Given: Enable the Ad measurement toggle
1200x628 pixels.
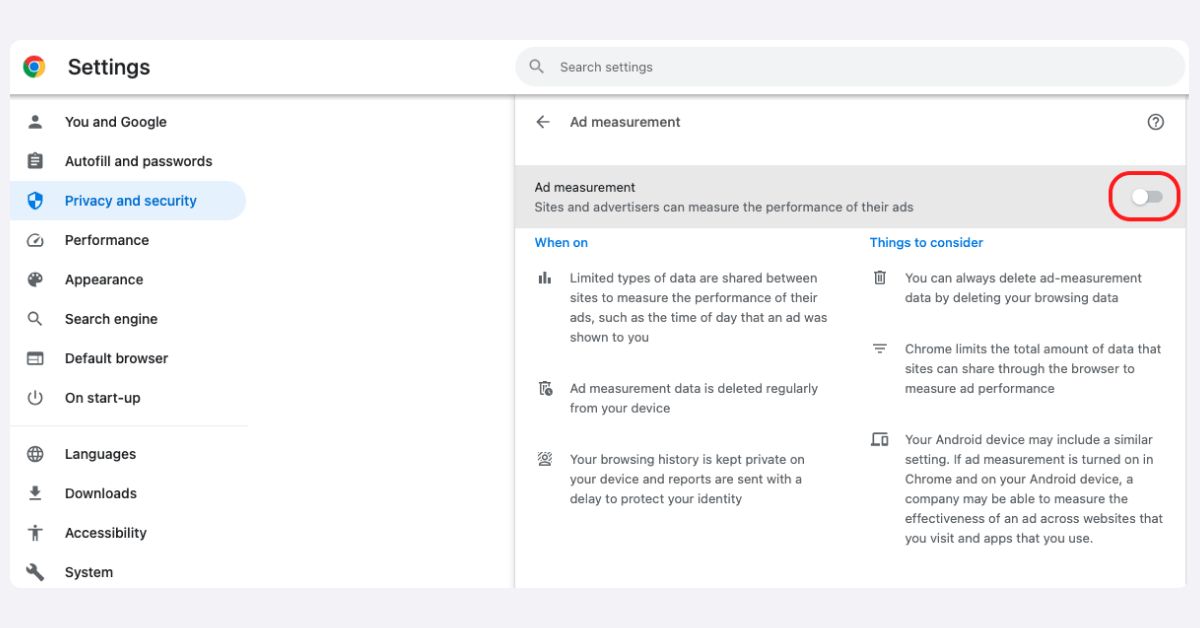Looking at the screenshot, I should (1144, 196).
